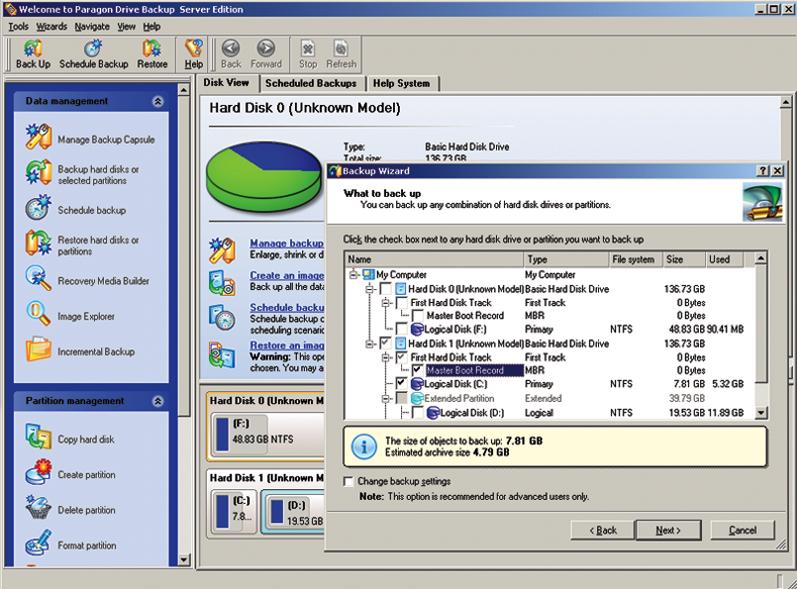Viewport: 797px width, 589px height.
Task: Click the wizard tree scrollbar down arrow
Action: [x=761, y=413]
